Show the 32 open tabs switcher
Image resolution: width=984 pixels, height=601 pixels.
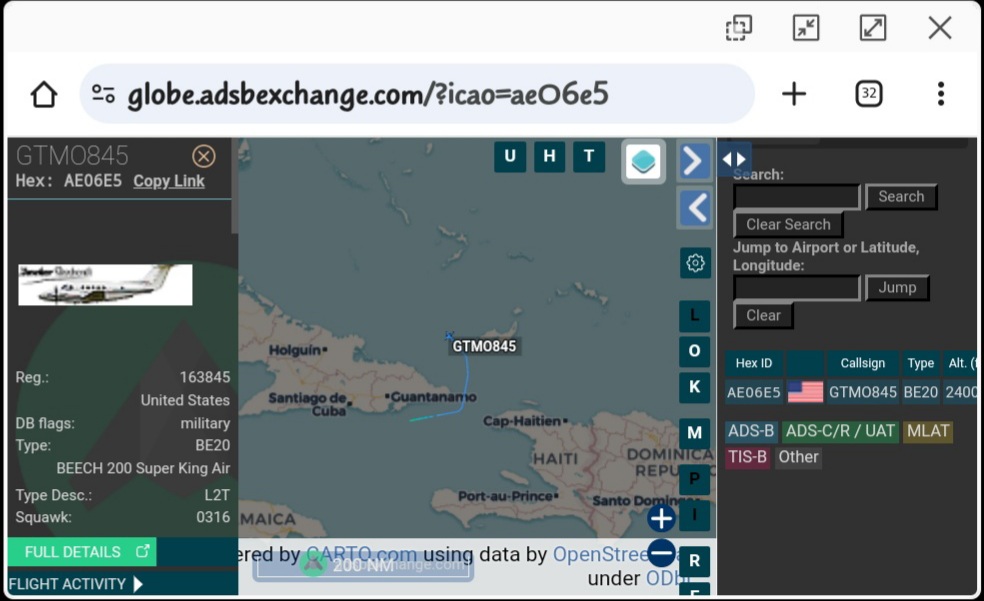(869, 94)
